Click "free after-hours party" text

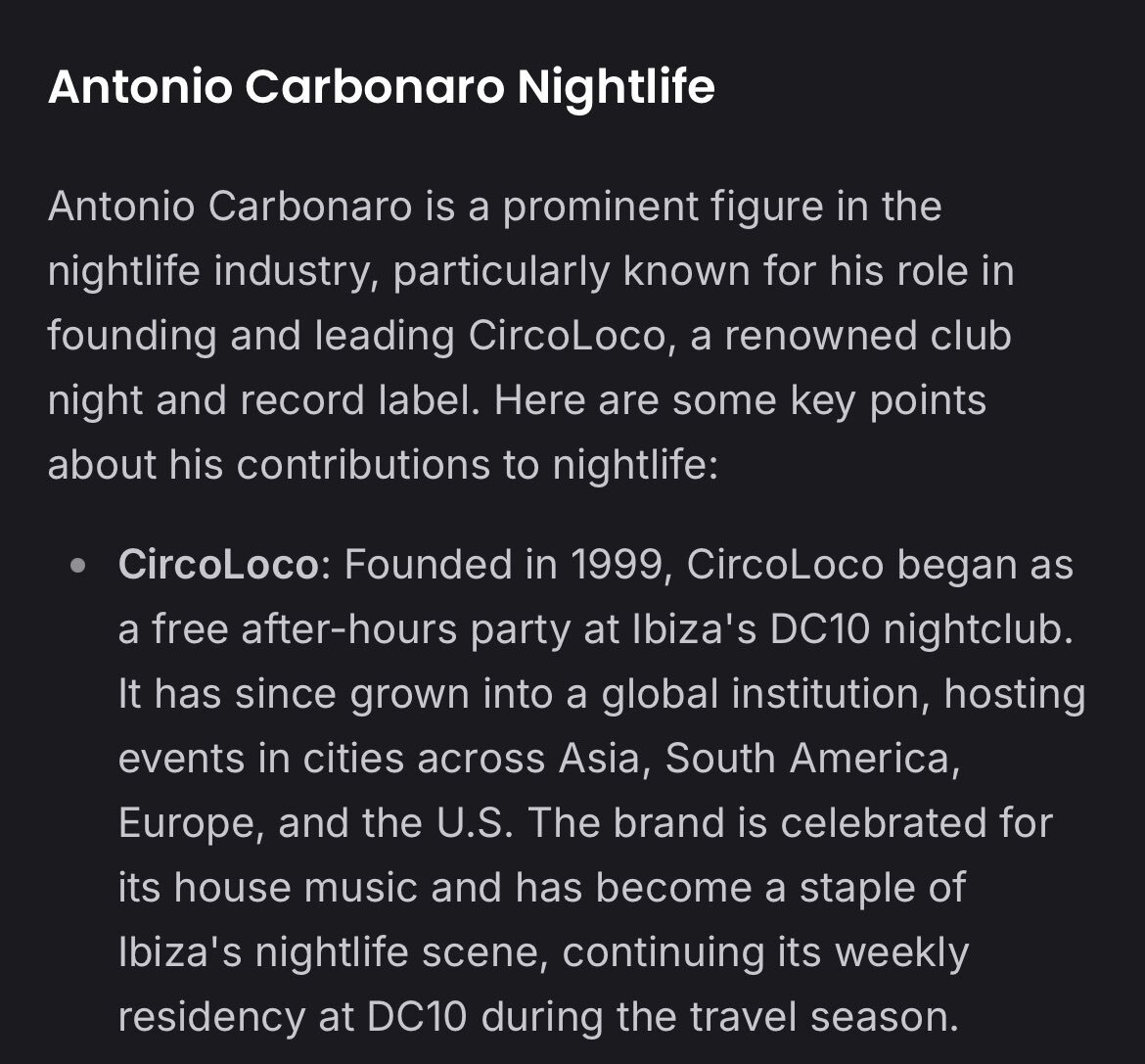[361, 631]
